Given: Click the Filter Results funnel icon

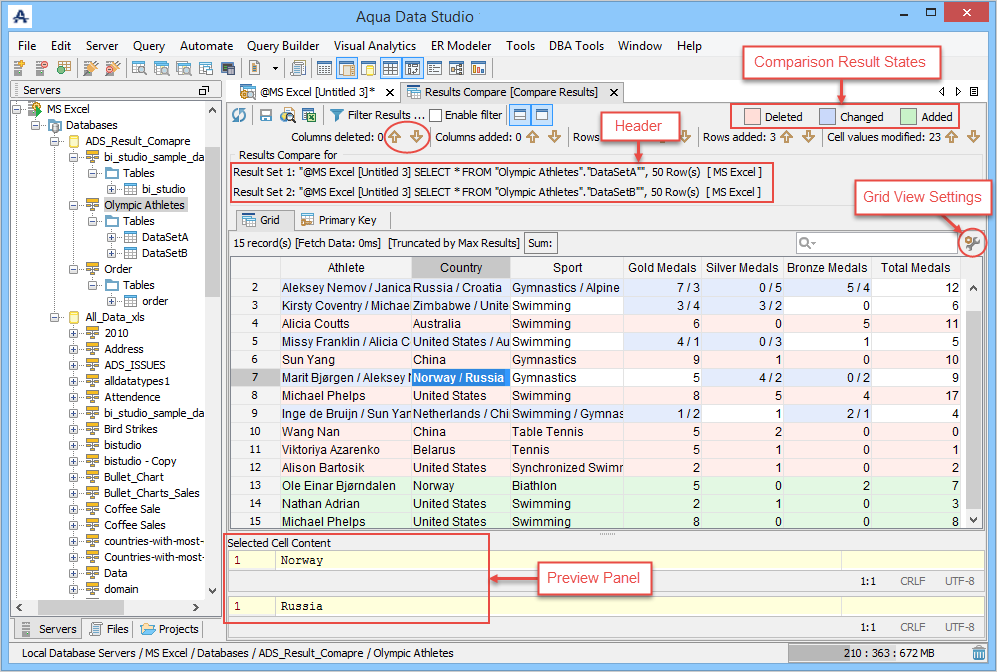Looking at the screenshot, I should click(x=338, y=115).
